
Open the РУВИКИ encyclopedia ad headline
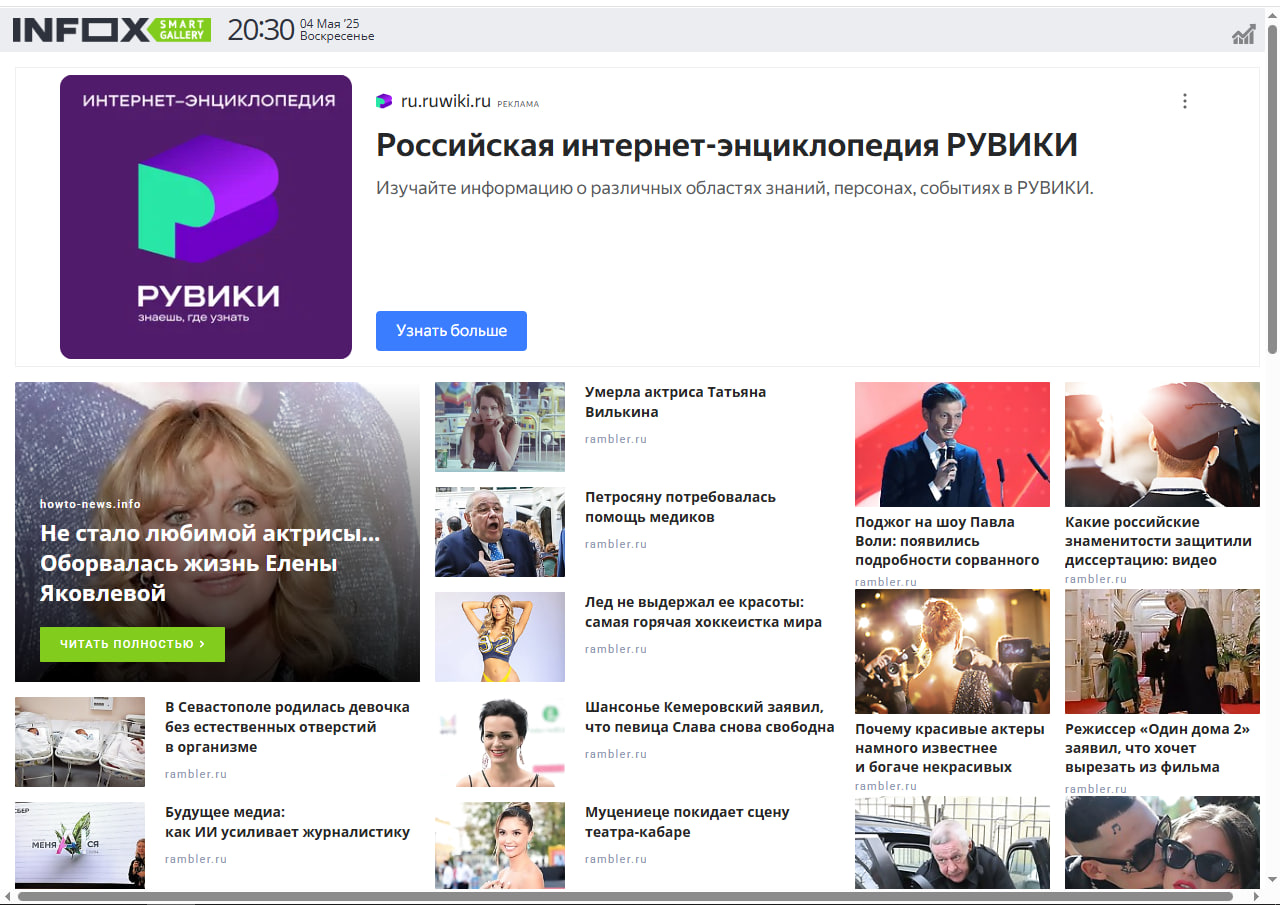[x=727, y=145]
